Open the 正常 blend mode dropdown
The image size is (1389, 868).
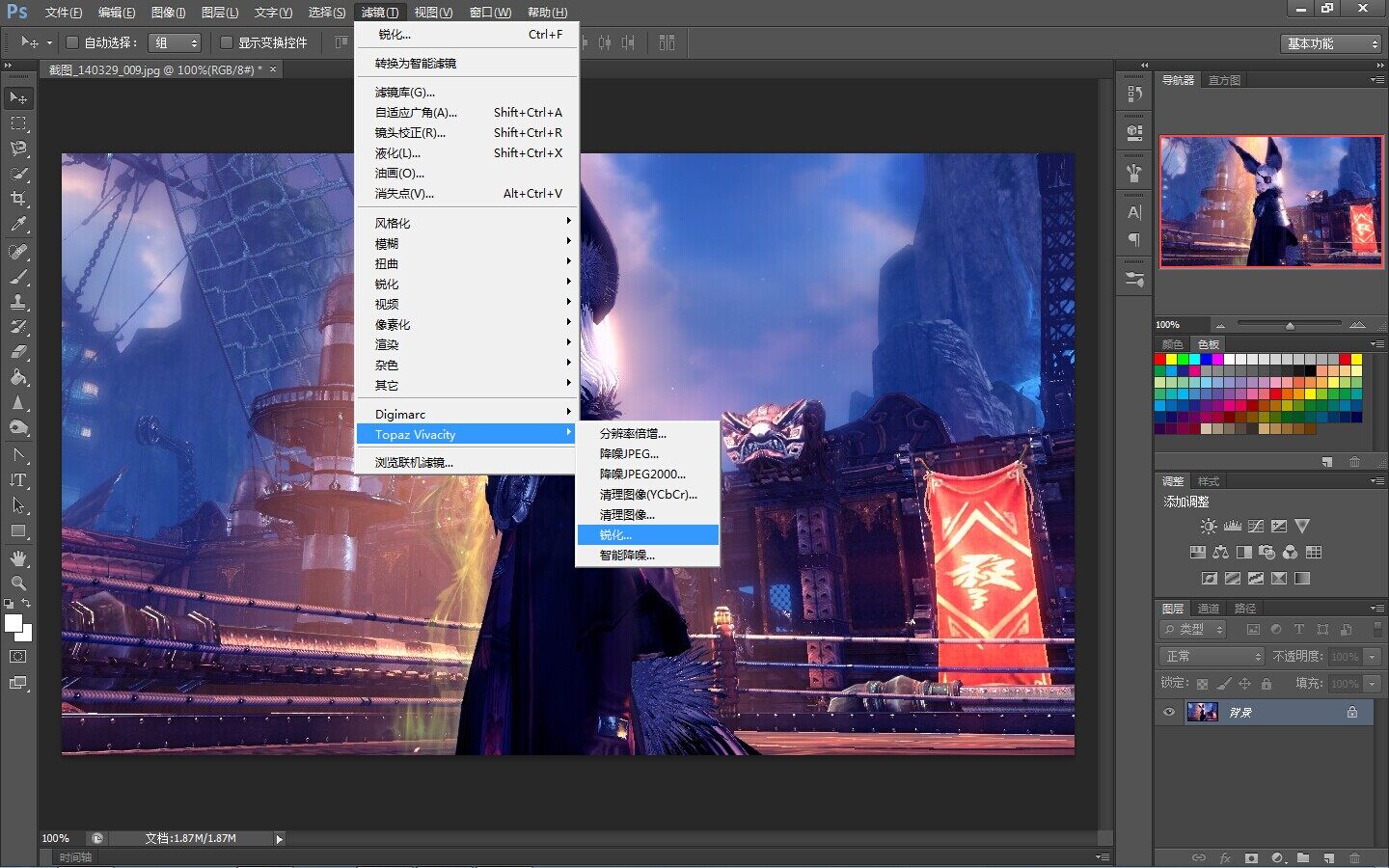(1212, 656)
